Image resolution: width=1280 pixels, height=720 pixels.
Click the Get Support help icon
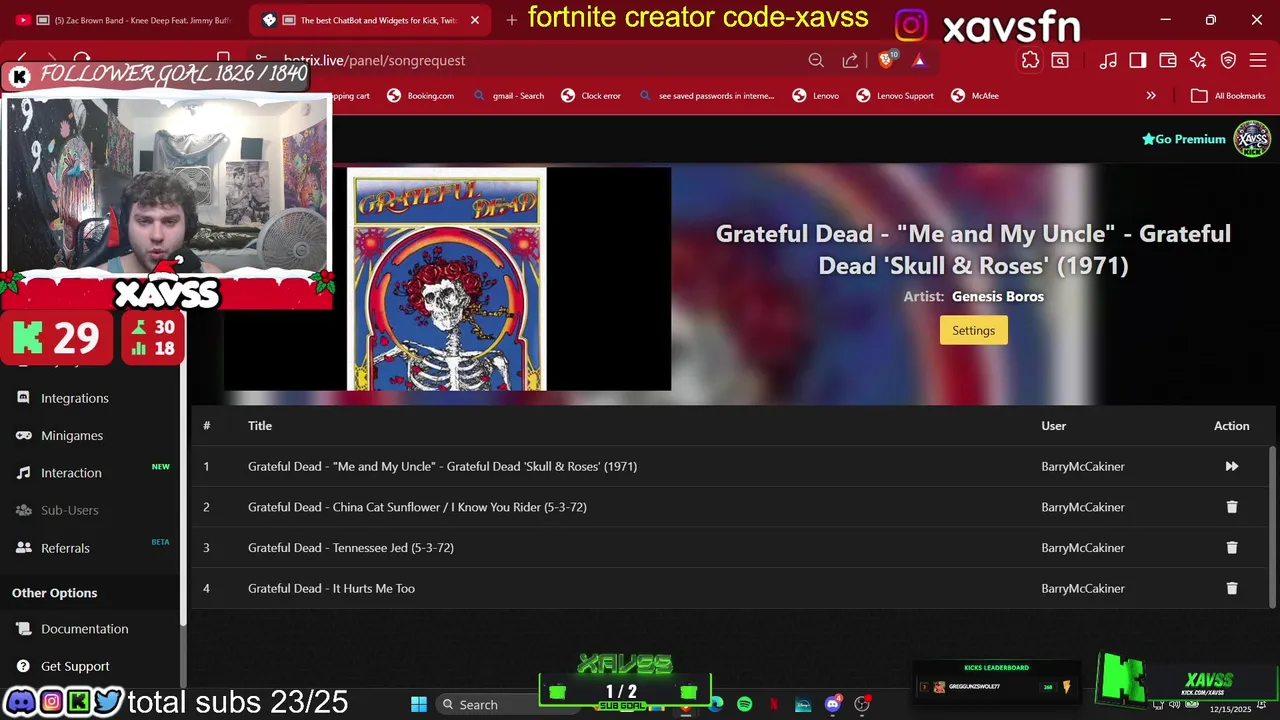(x=23, y=666)
